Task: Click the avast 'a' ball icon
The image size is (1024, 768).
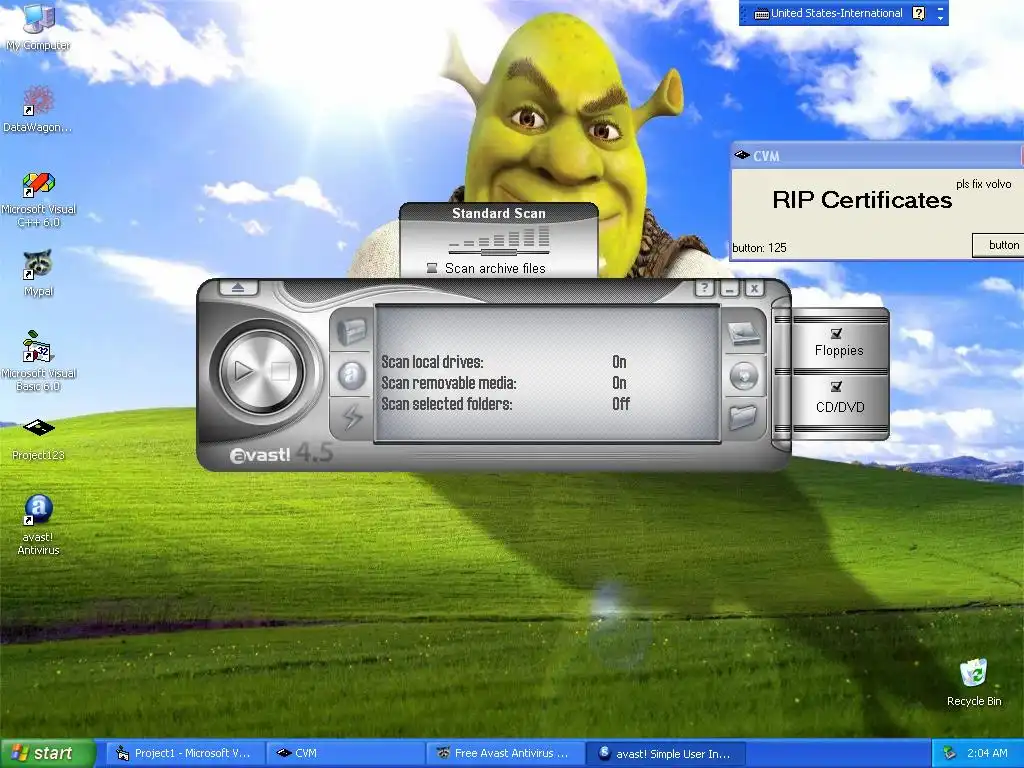Action: coord(352,375)
